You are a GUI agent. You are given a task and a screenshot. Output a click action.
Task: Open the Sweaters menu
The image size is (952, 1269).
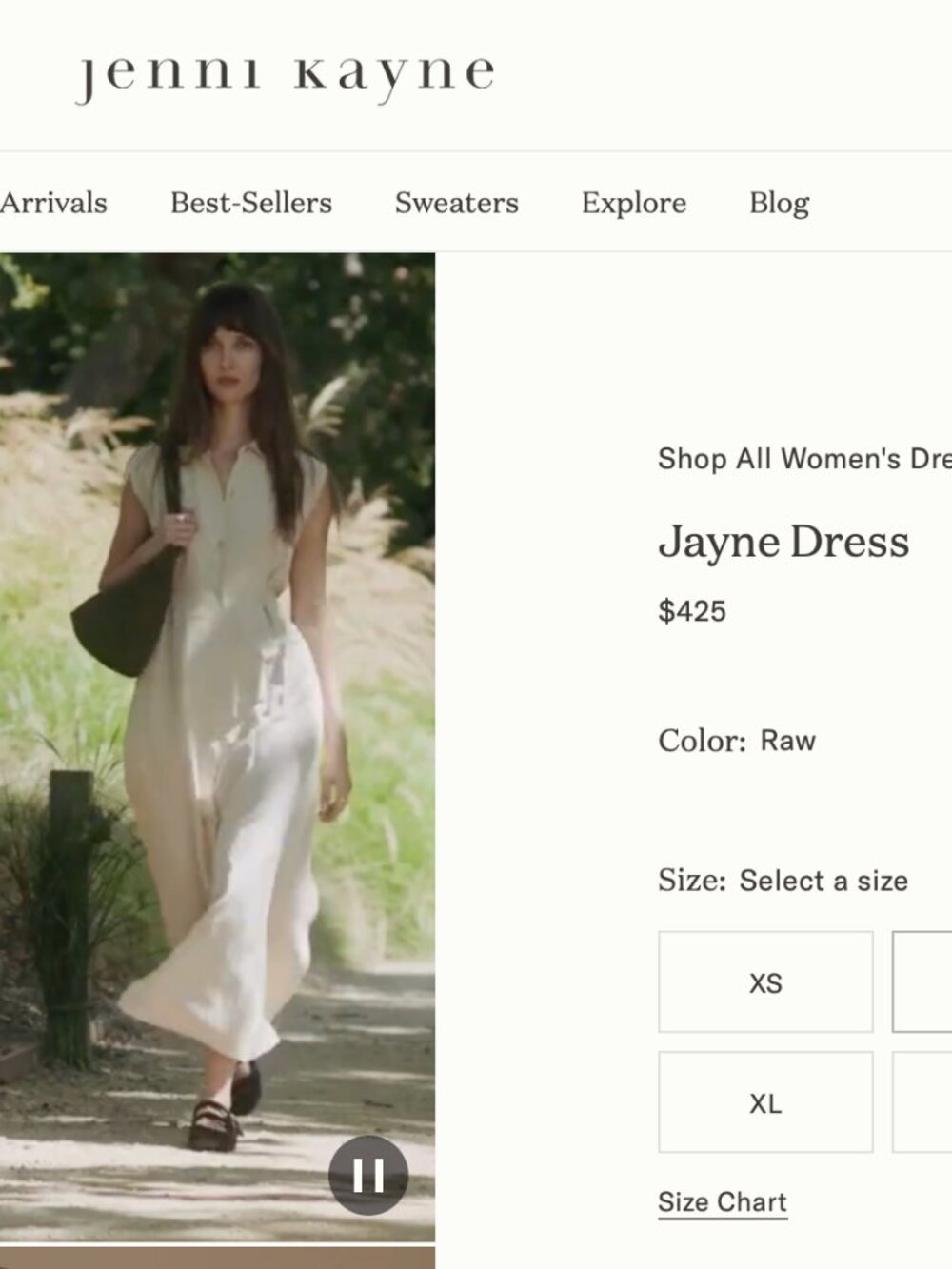(457, 203)
